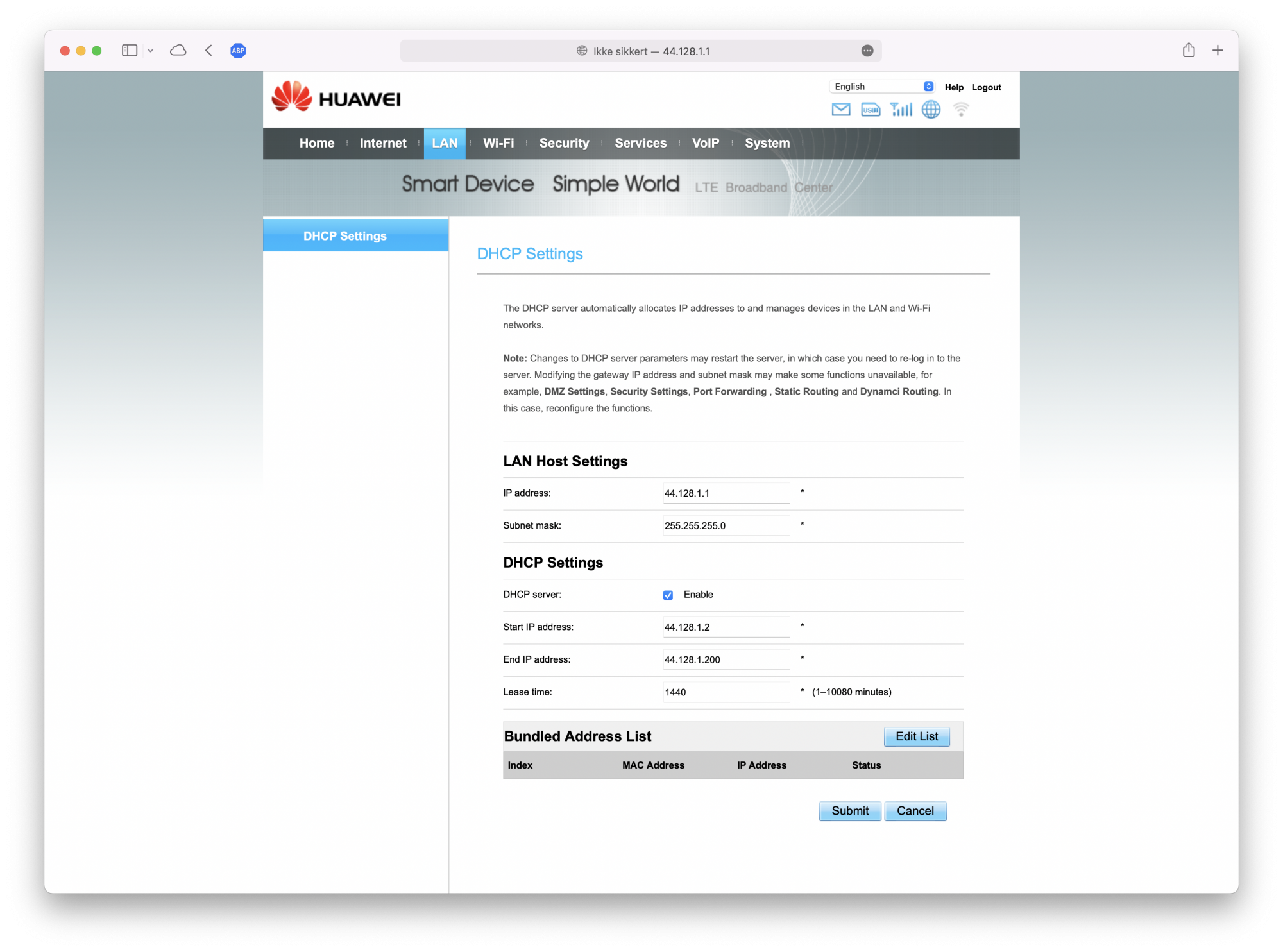Expand the sidebar chevron menu
The image size is (1283, 952).
(151, 51)
